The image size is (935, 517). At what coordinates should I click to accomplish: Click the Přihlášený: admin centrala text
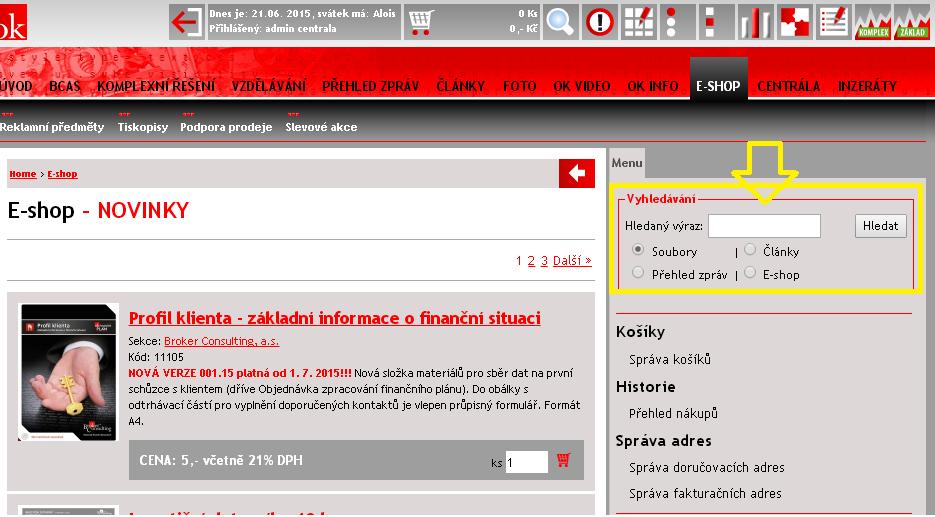coord(273,29)
